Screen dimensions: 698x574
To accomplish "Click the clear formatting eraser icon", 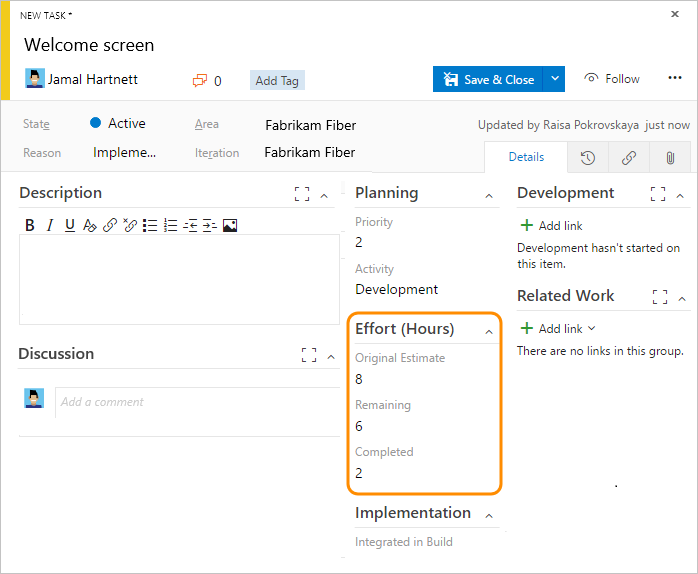I will coord(89,225).
